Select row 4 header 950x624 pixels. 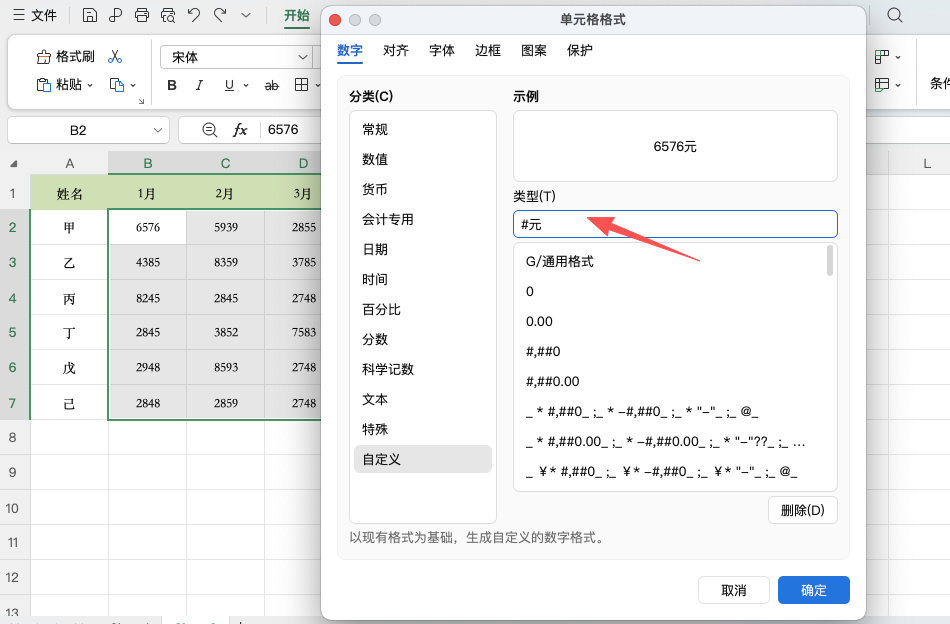pyautogui.click(x=13, y=298)
